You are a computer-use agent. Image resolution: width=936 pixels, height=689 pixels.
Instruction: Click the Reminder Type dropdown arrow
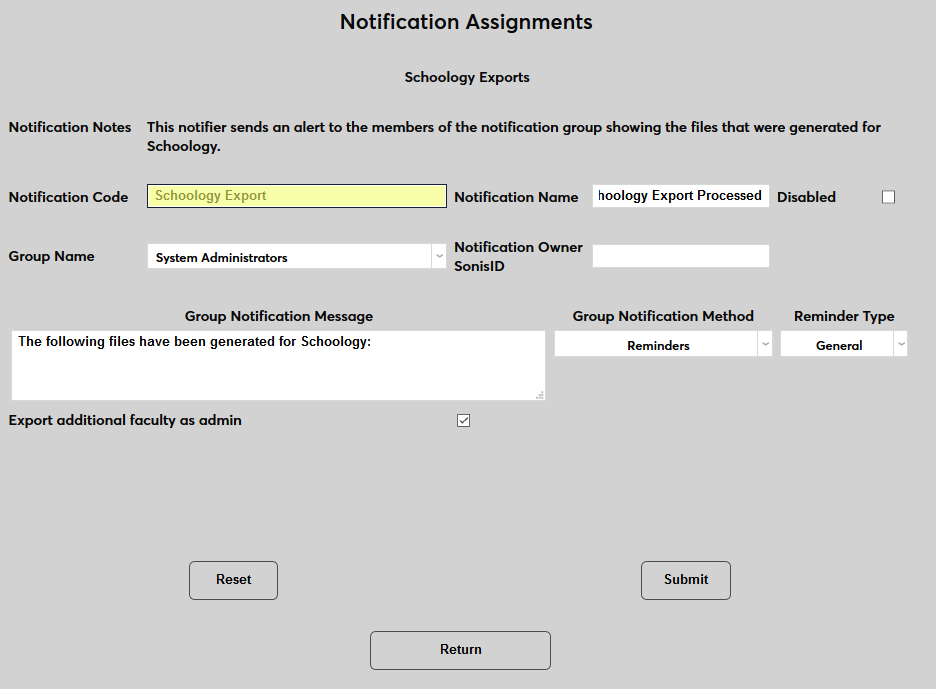tap(901, 343)
